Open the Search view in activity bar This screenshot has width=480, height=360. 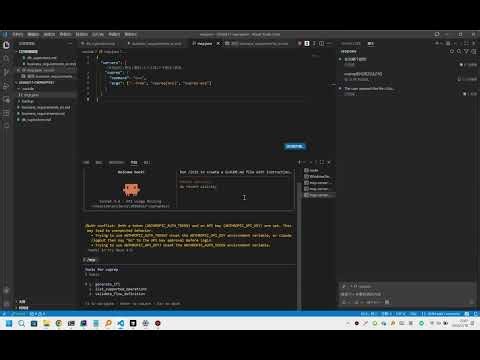6,59
